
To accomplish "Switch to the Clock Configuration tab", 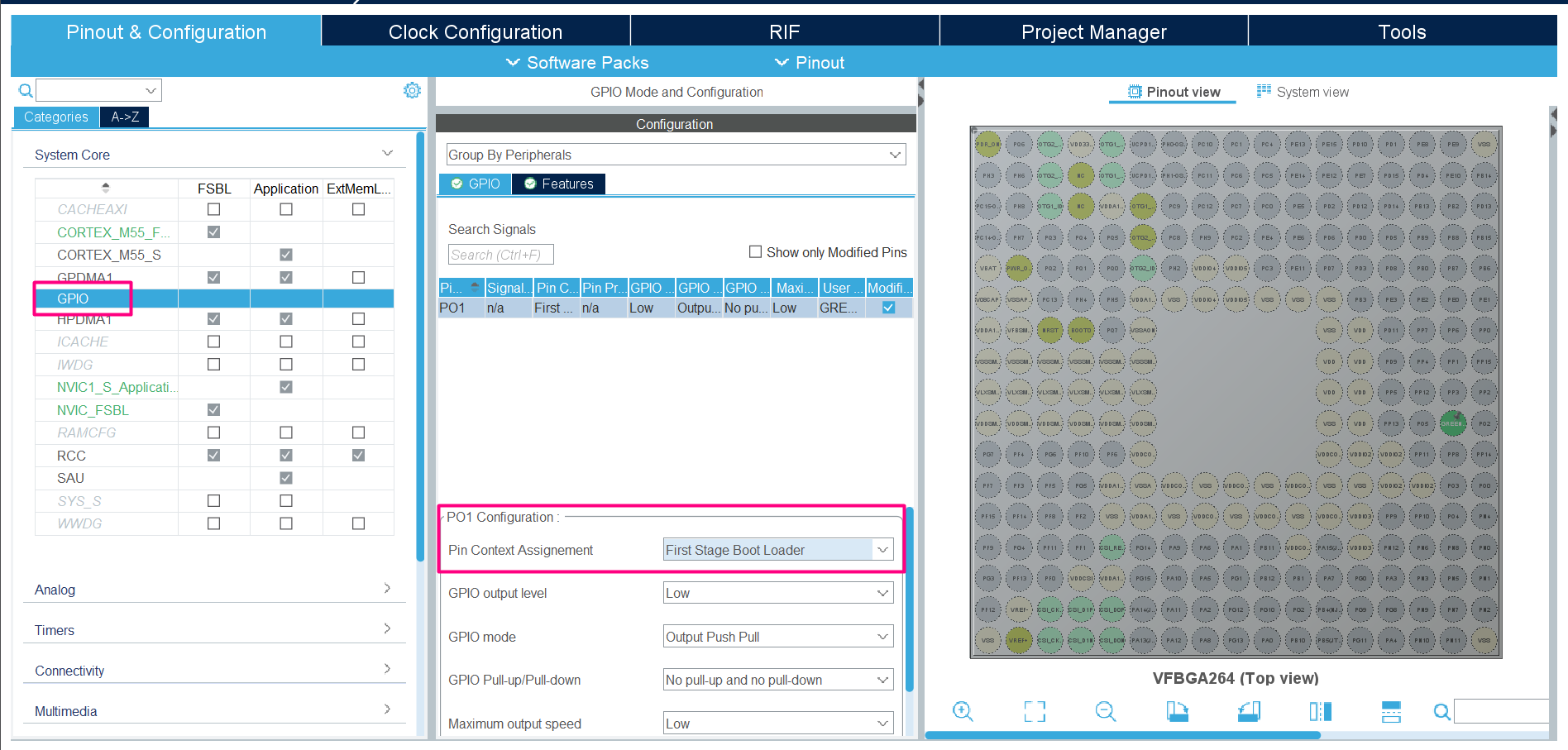I will coord(475,31).
